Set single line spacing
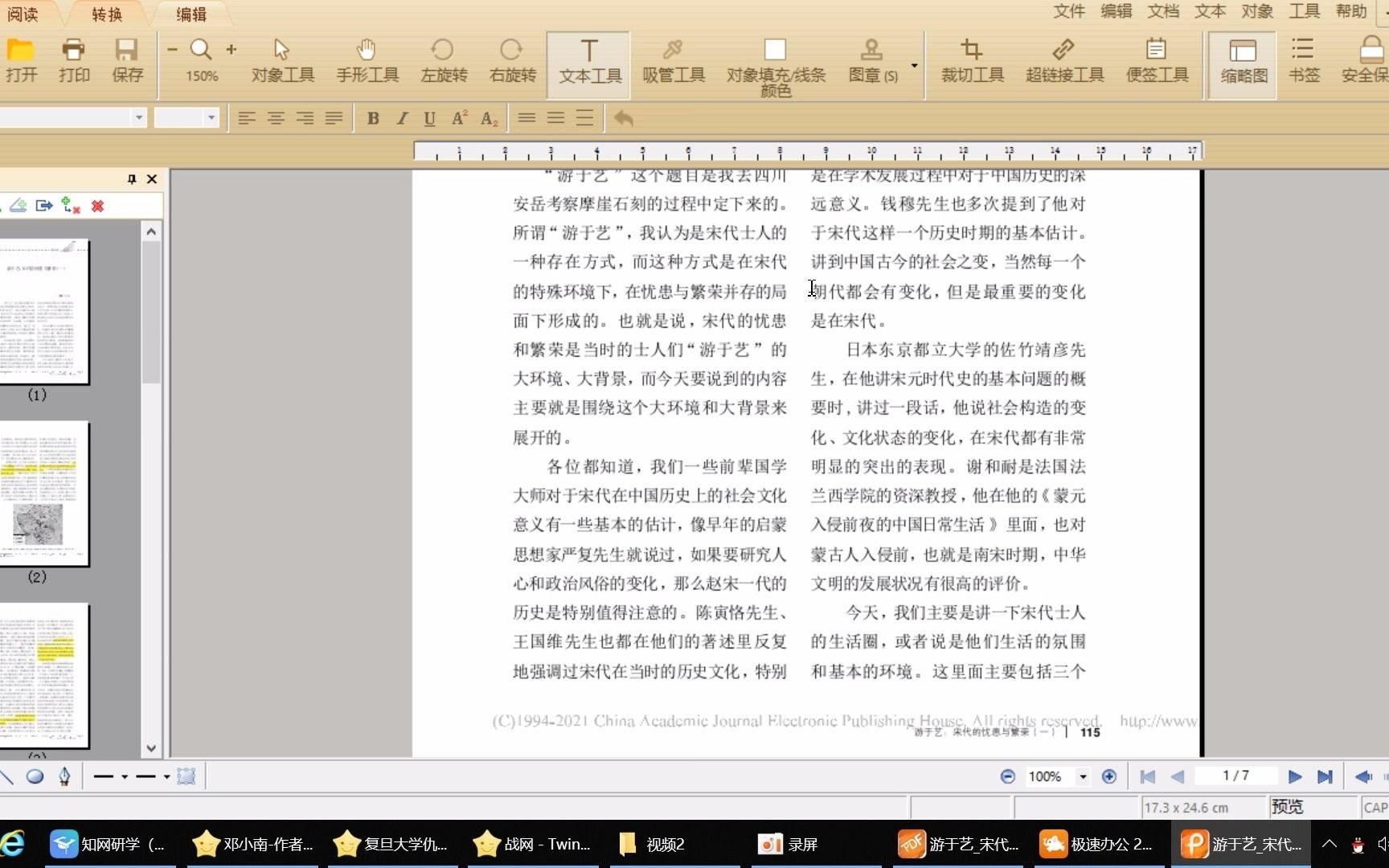 [x=527, y=118]
